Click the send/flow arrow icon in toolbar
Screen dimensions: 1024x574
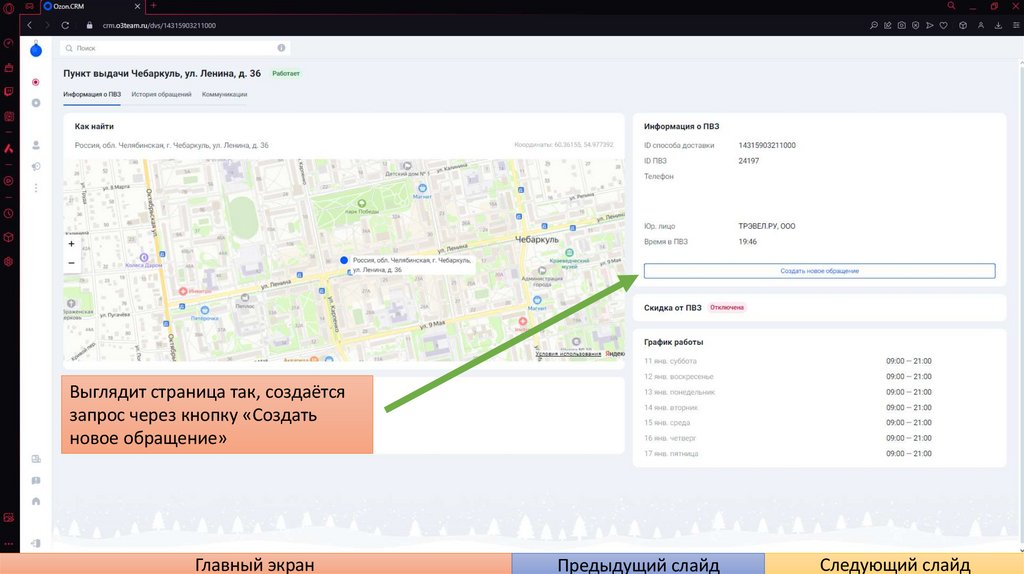(x=929, y=25)
